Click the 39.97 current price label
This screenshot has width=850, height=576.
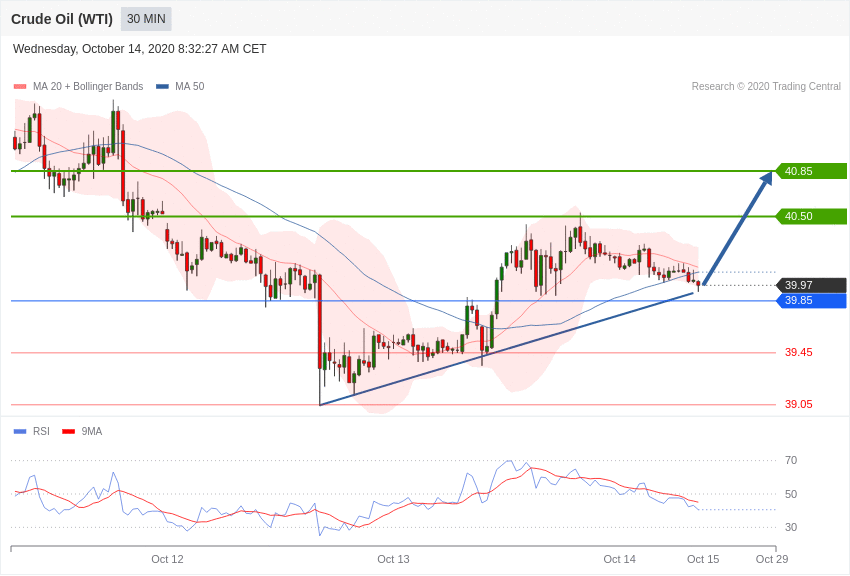pyautogui.click(x=812, y=285)
